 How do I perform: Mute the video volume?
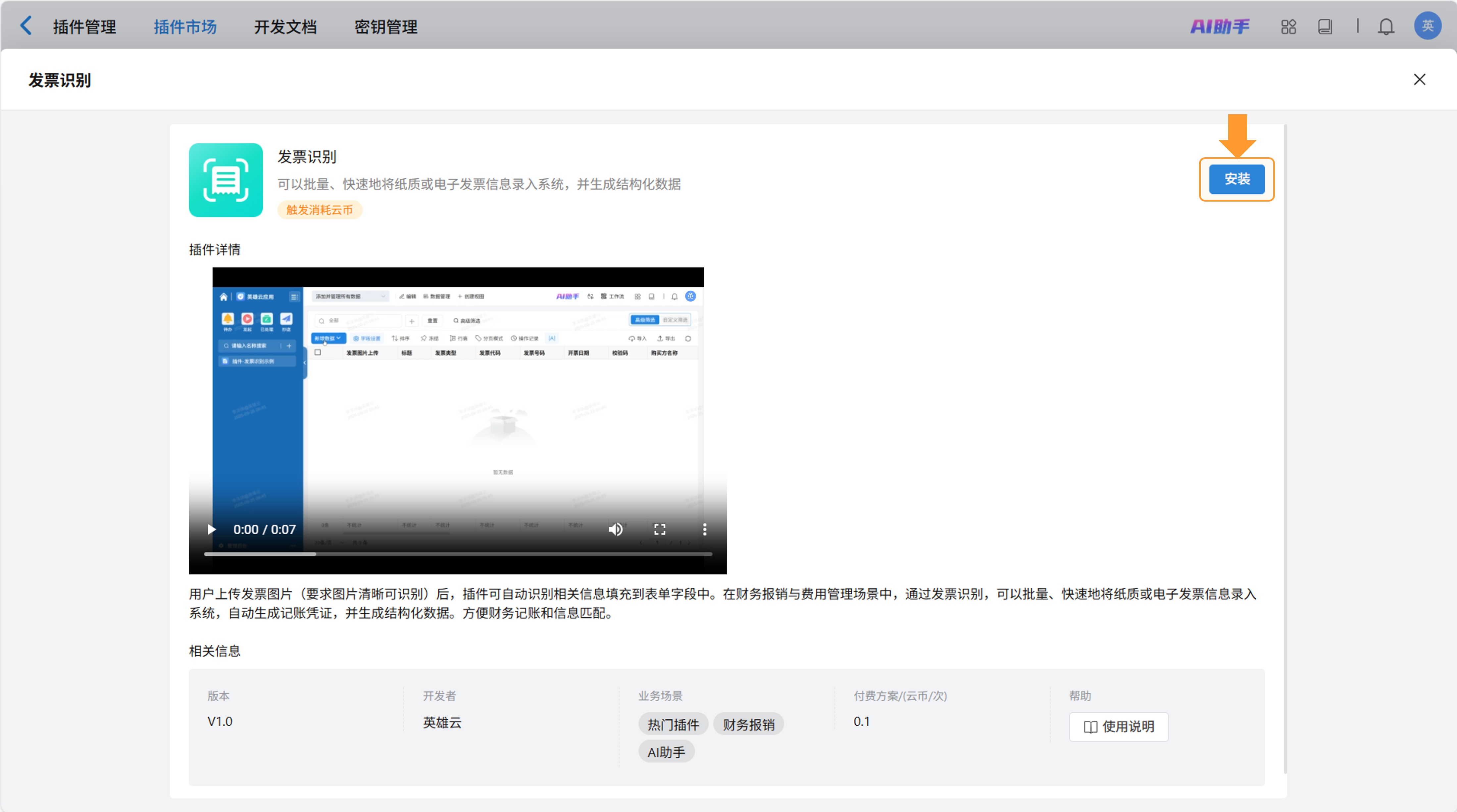[x=615, y=529]
